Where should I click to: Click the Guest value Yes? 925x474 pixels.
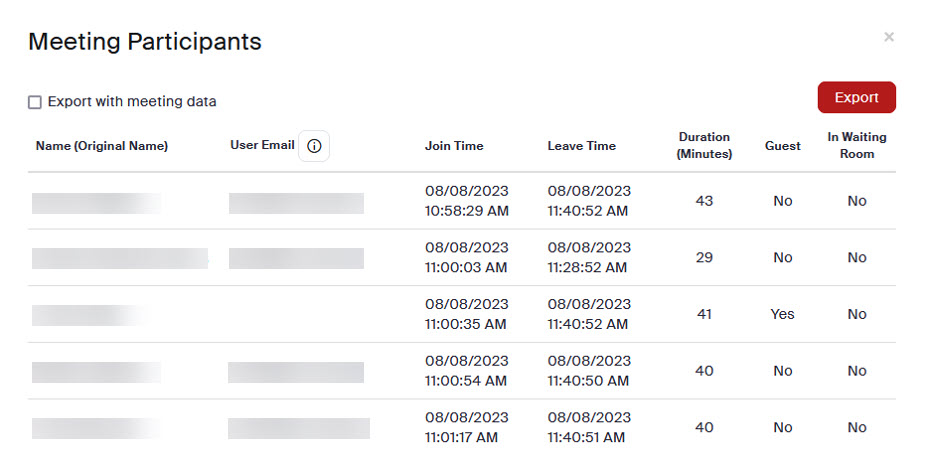pyautogui.click(x=782, y=314)
